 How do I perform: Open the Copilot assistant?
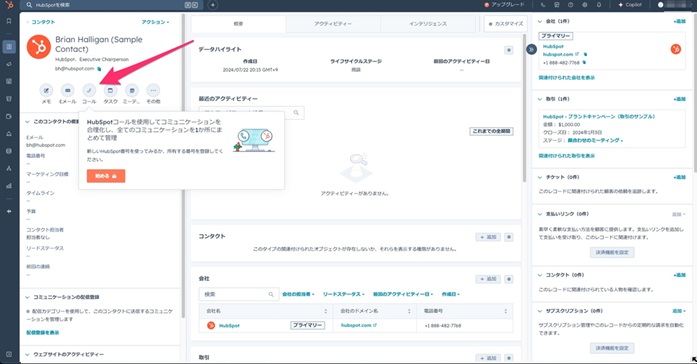click(630, 5)
